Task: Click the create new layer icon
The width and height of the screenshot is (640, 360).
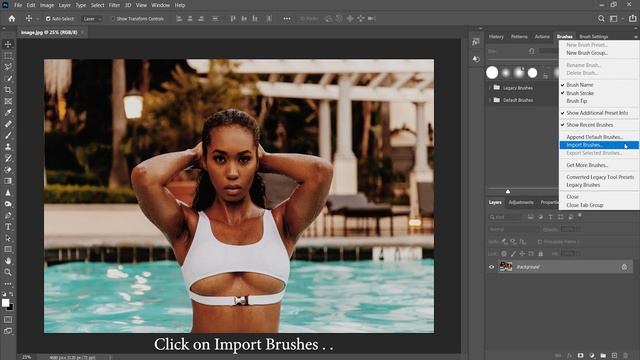Action: click(x=614, y=356)
